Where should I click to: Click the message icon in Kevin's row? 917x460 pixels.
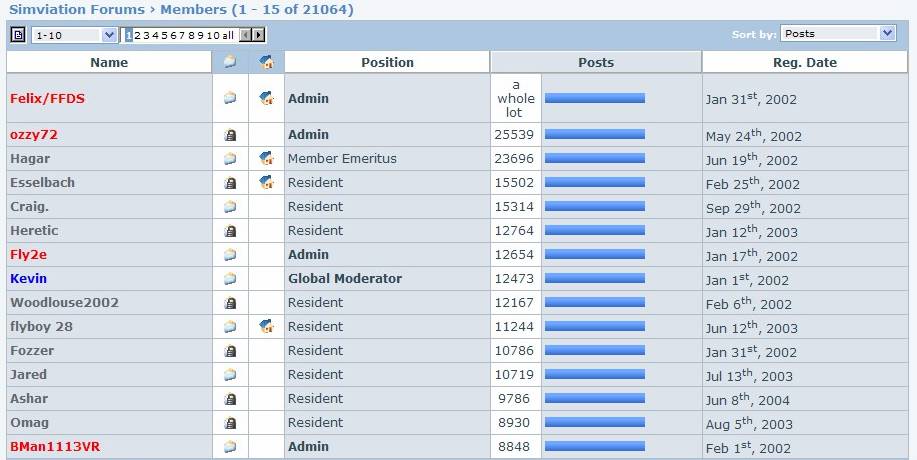230,279
